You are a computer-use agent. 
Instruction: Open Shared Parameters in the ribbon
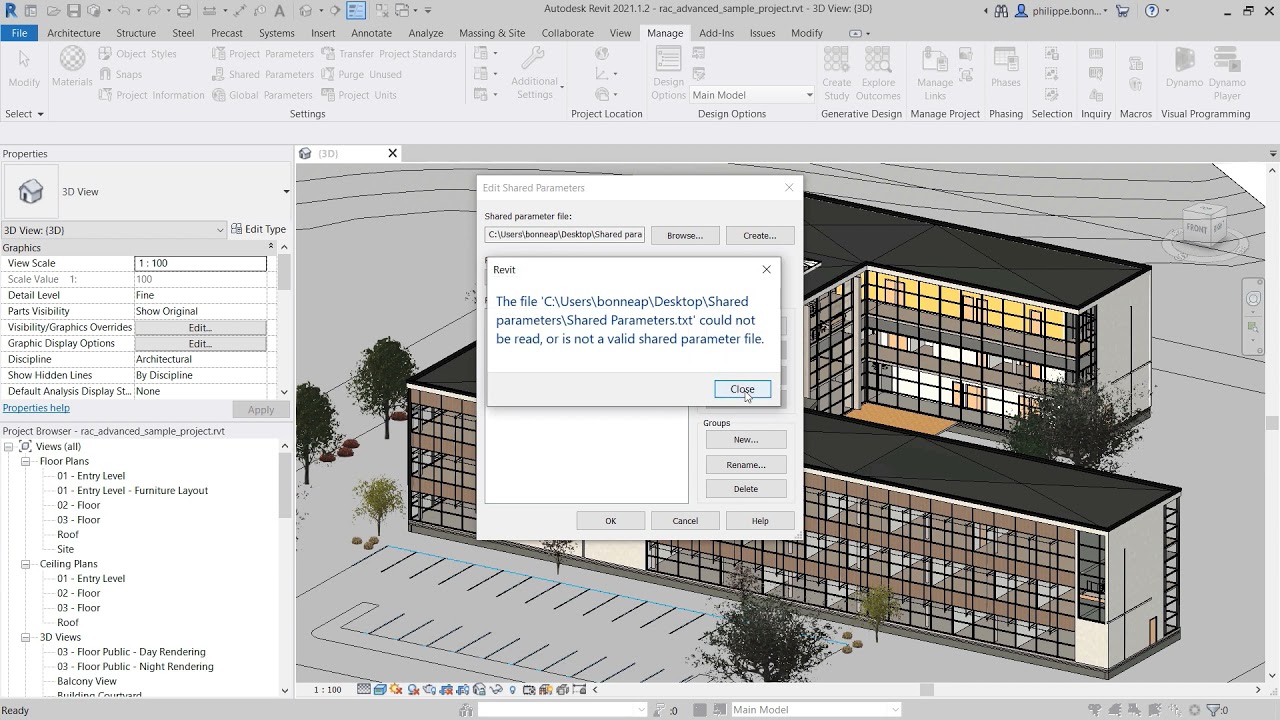click(x=263, y=74)
